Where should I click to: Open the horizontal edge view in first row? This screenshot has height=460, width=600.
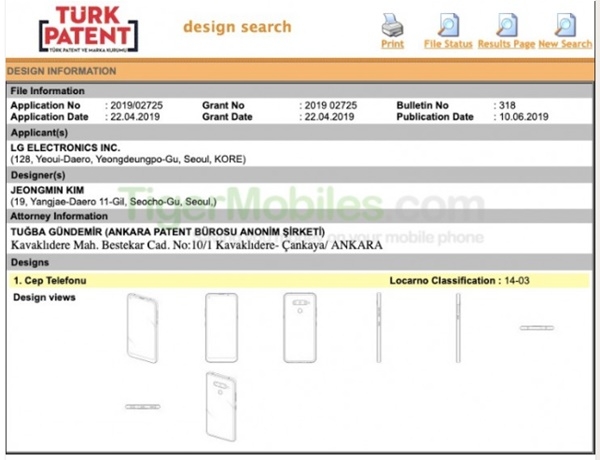537,328
